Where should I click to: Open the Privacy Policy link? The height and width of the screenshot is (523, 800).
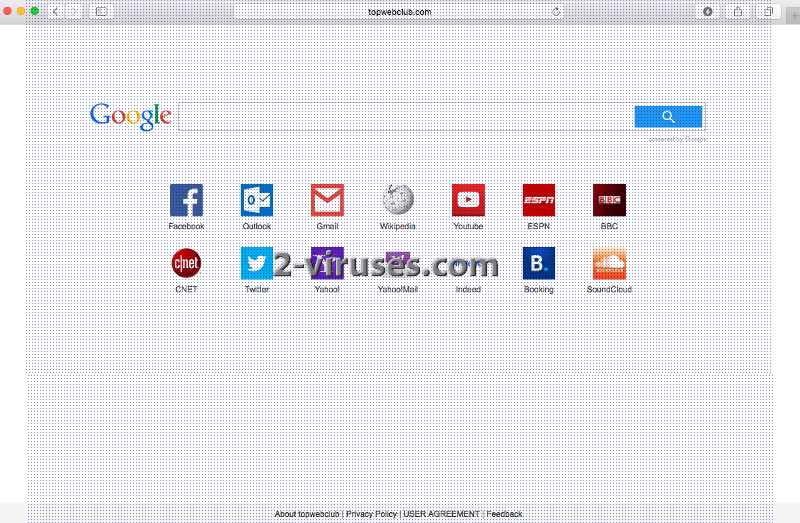coord(371,514)
